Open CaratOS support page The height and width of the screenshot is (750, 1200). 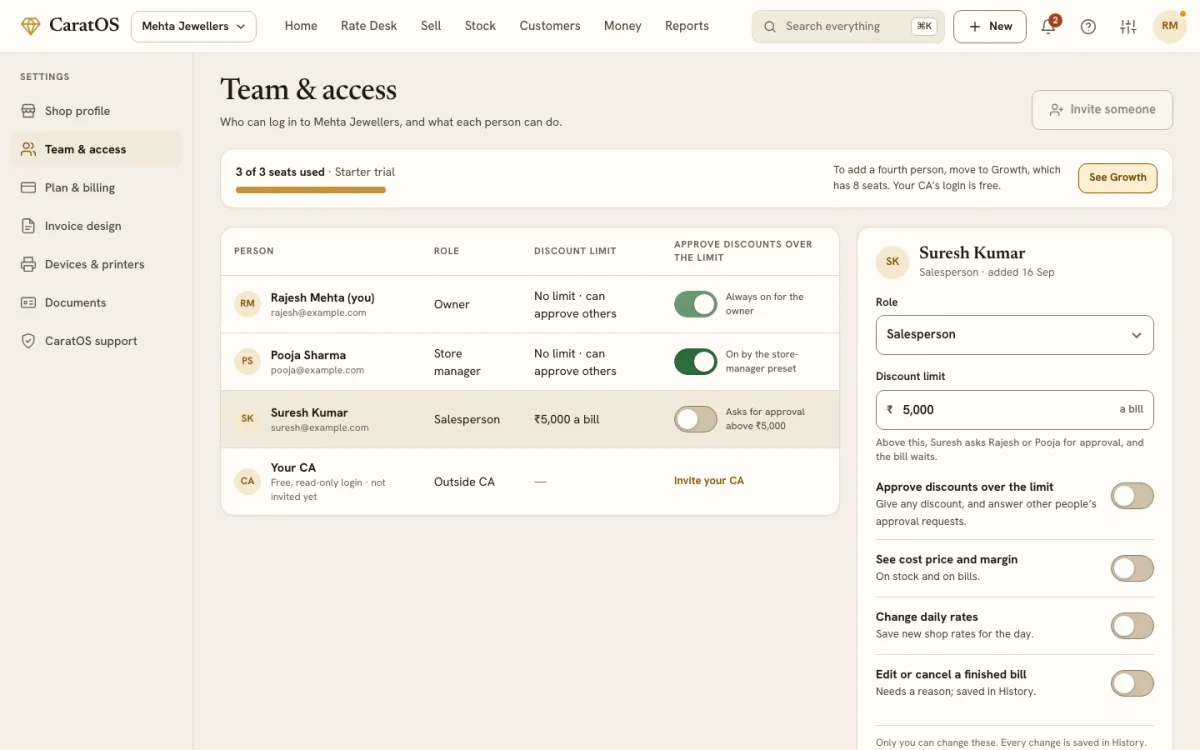point(97,341)
